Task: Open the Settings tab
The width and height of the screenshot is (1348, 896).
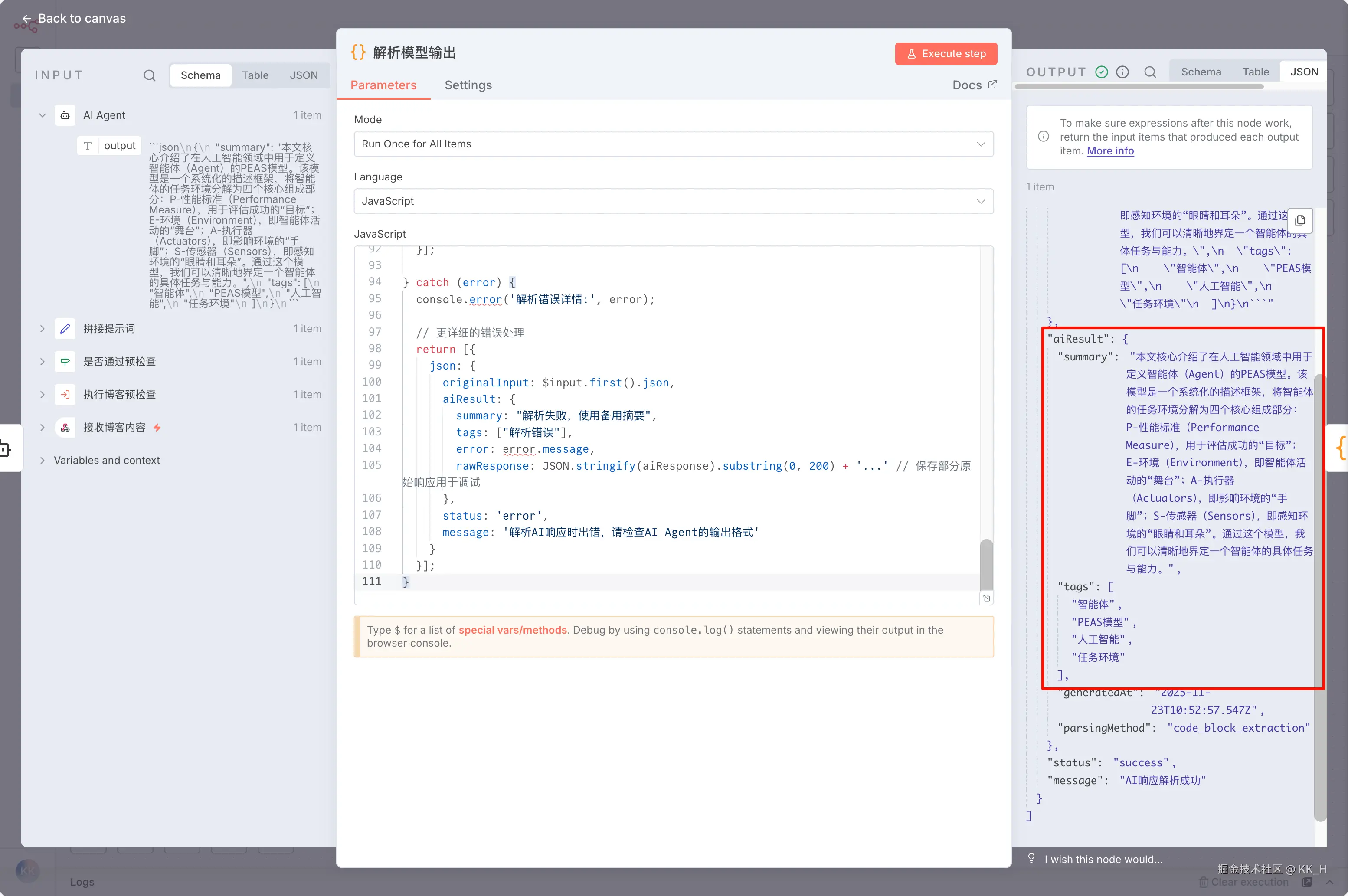Action: tap(468, 85)
